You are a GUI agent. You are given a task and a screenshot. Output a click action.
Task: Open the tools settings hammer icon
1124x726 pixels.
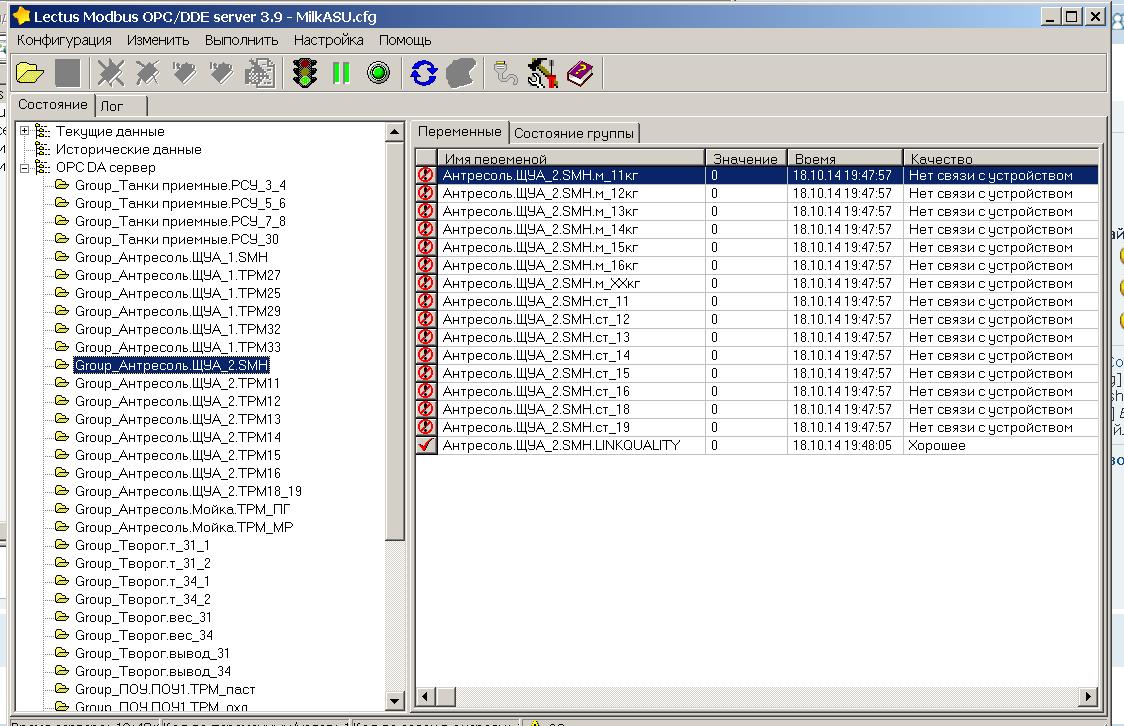point(543,73)
